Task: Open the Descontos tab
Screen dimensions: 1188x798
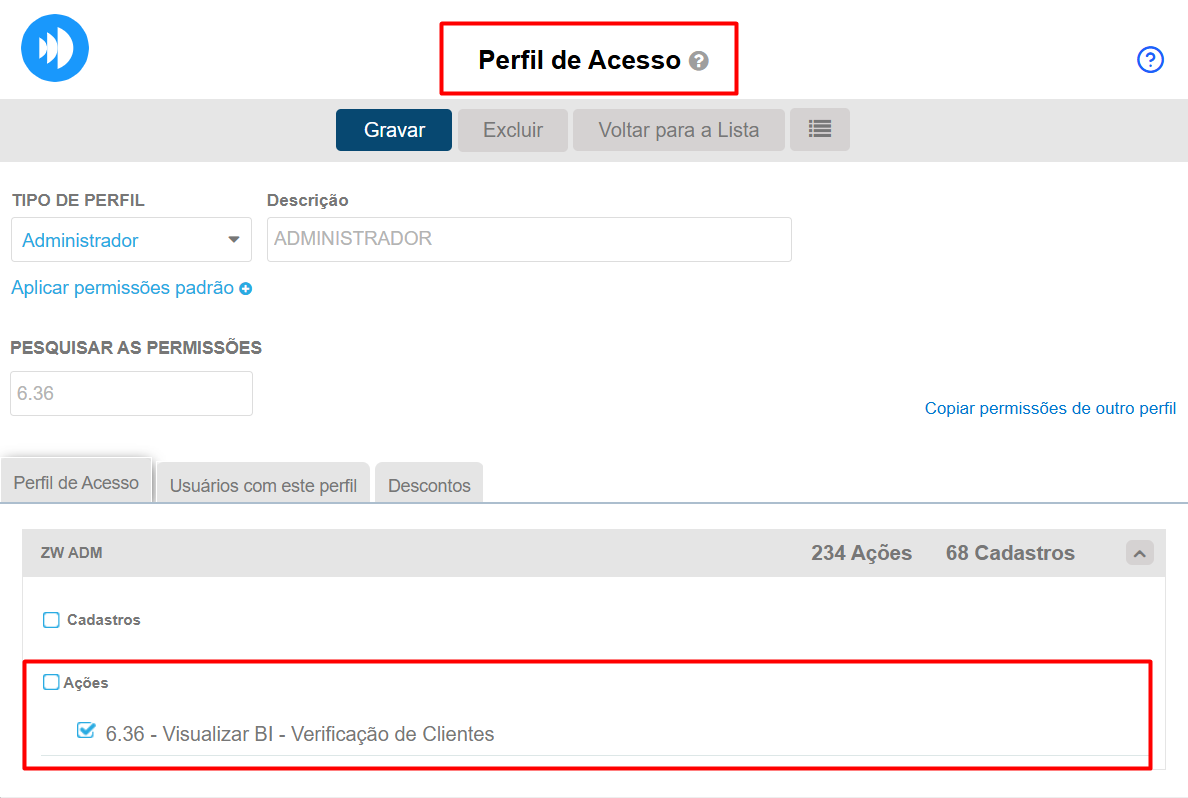Action: (429, 484)
